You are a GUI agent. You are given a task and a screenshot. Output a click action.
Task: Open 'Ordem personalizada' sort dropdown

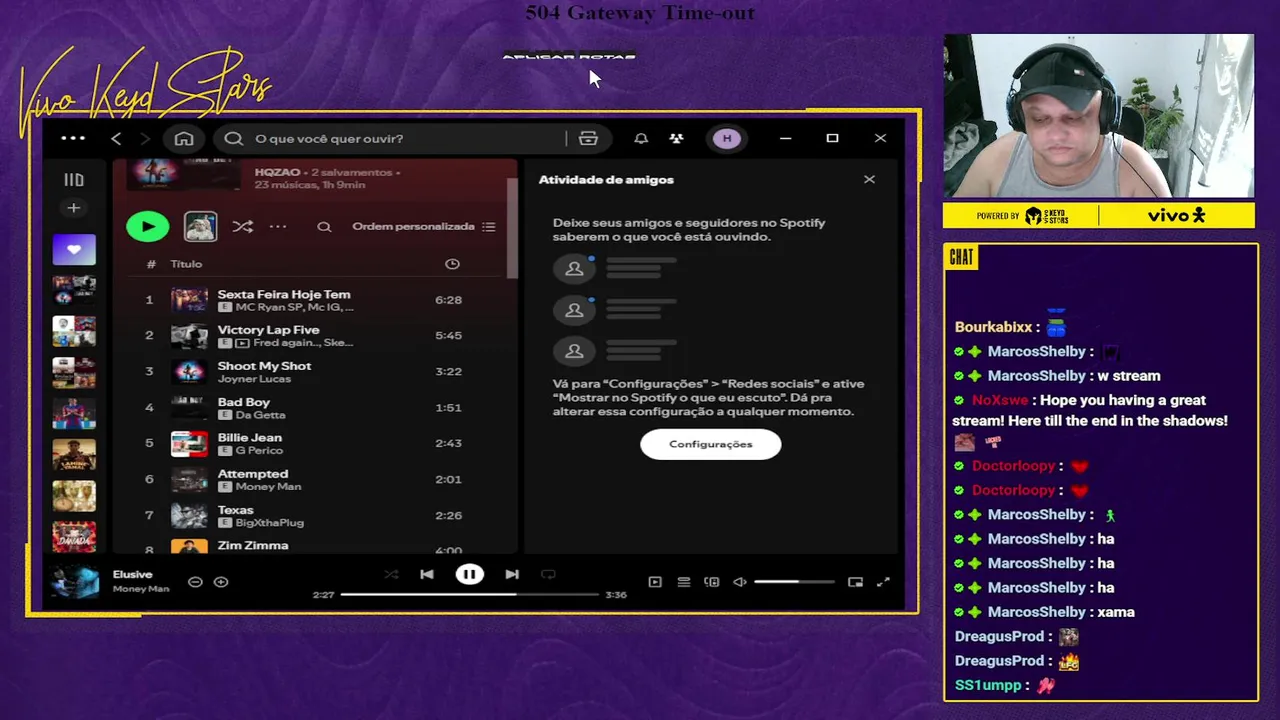click(x=424, y=227)
